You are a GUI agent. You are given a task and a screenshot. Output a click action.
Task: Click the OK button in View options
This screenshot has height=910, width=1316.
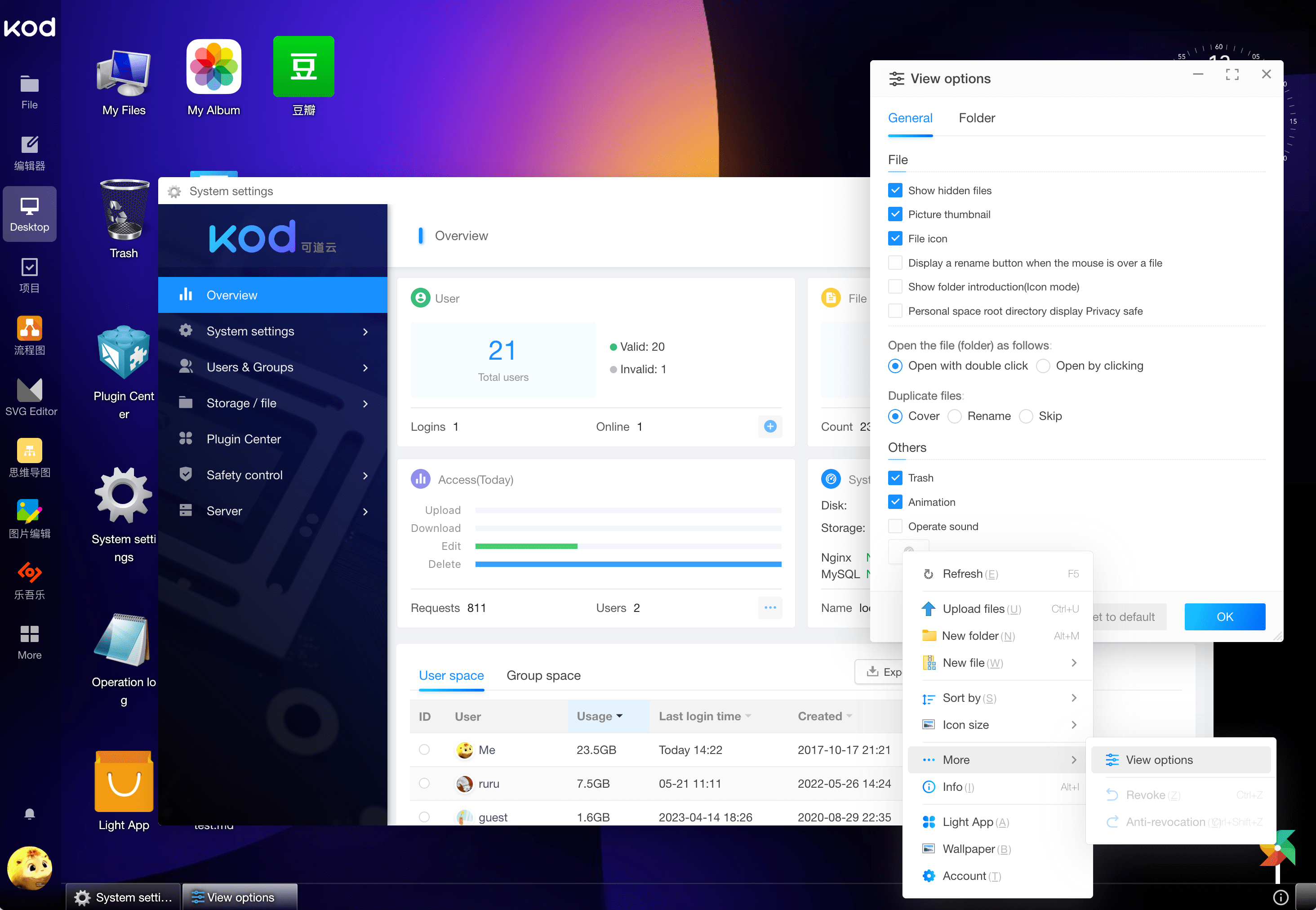point(1224,616)
